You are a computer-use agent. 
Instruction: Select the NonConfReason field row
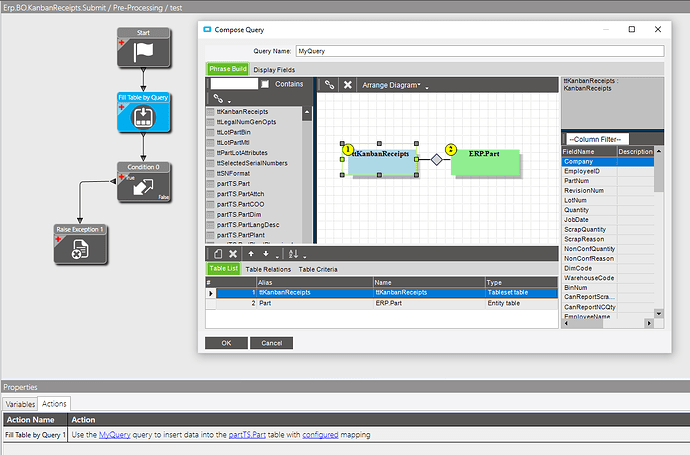608,258
